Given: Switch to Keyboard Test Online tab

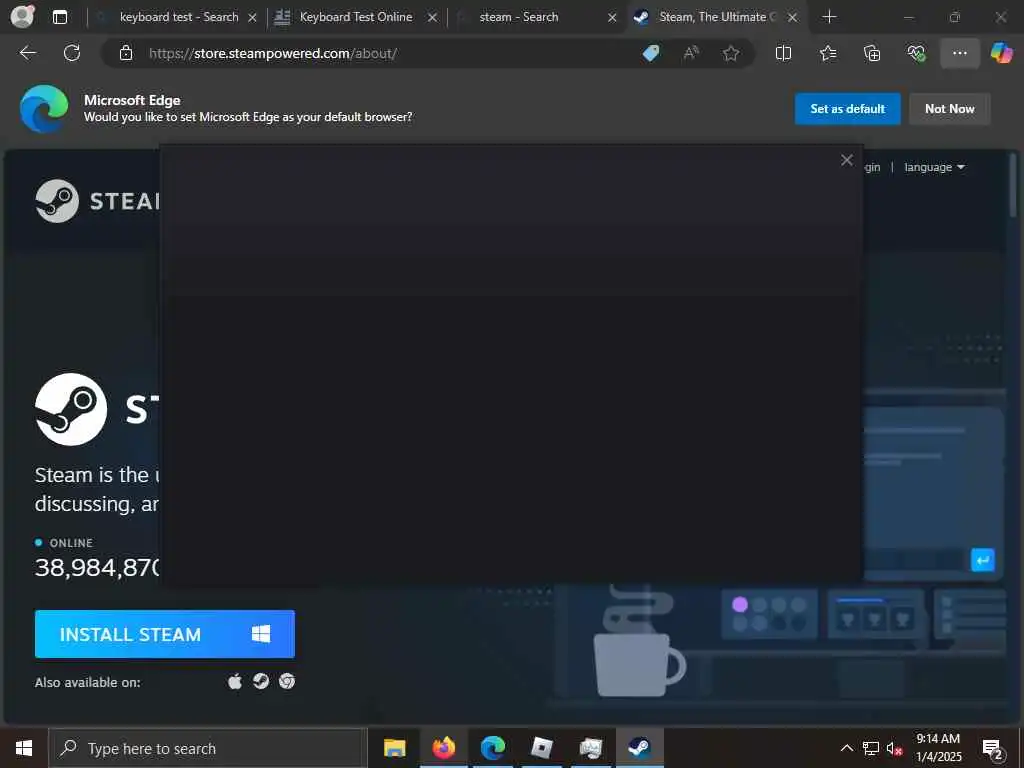Looking at the screenshot, I should (x=355, y=17).
